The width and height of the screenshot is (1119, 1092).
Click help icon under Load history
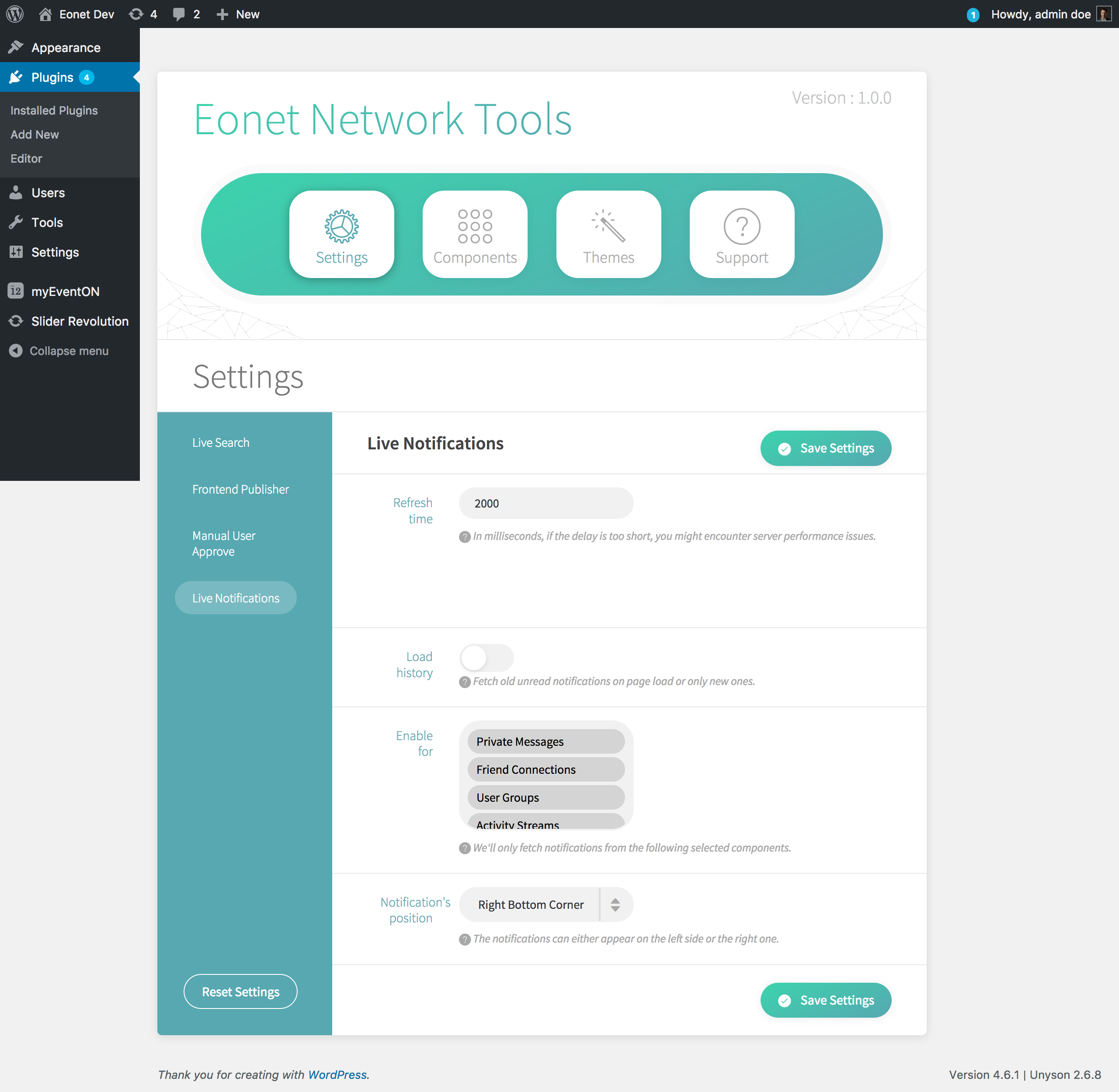(x=465, y=682)
